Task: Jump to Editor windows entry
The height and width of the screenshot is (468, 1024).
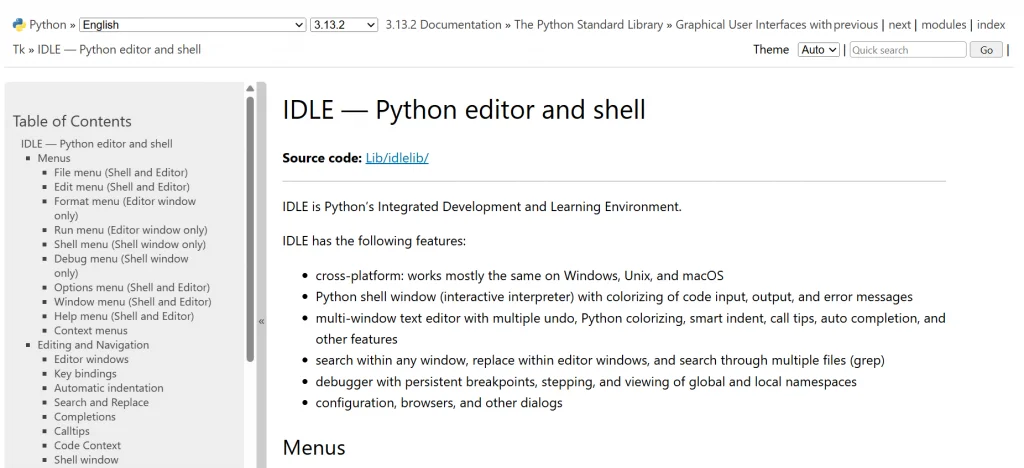Action: (x=91, y=359)
